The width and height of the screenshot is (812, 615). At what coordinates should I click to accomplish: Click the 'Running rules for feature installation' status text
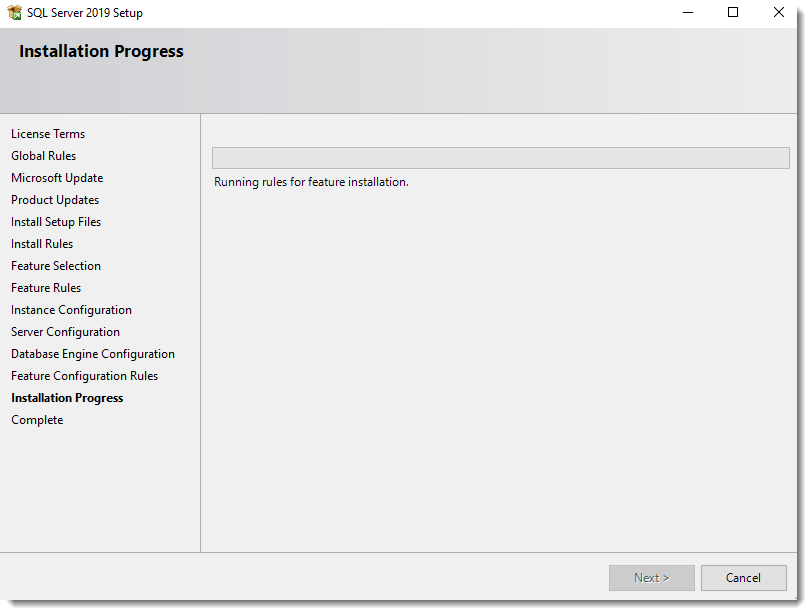(311, 182)
